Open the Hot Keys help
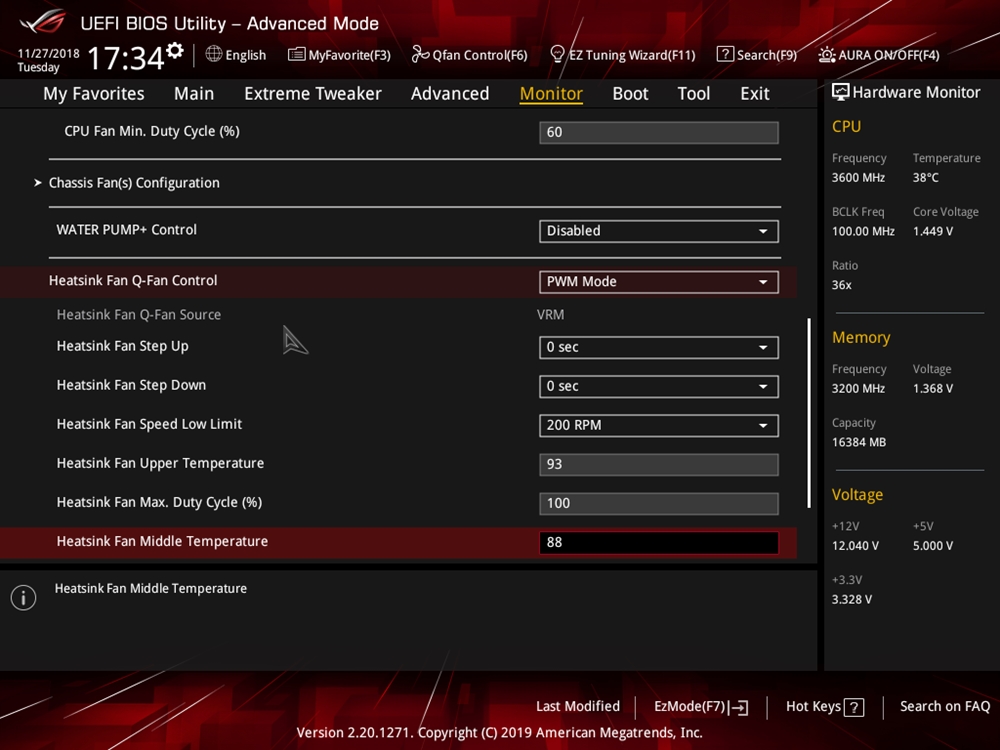Image resolution: width=1000 pixels, height=750 pixels. tap(825, 707)
